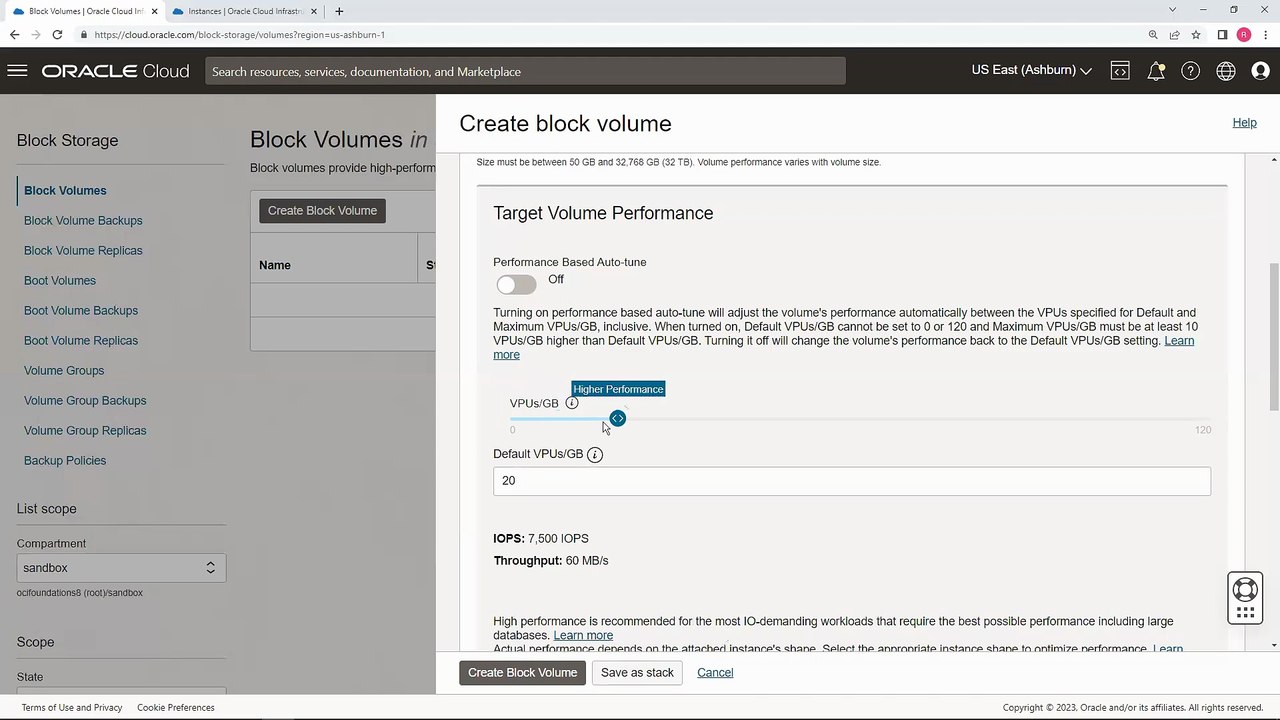Reload the page with browser refresh icon
This screenshot has width=1280, height=720.
(x=57, y=34)
